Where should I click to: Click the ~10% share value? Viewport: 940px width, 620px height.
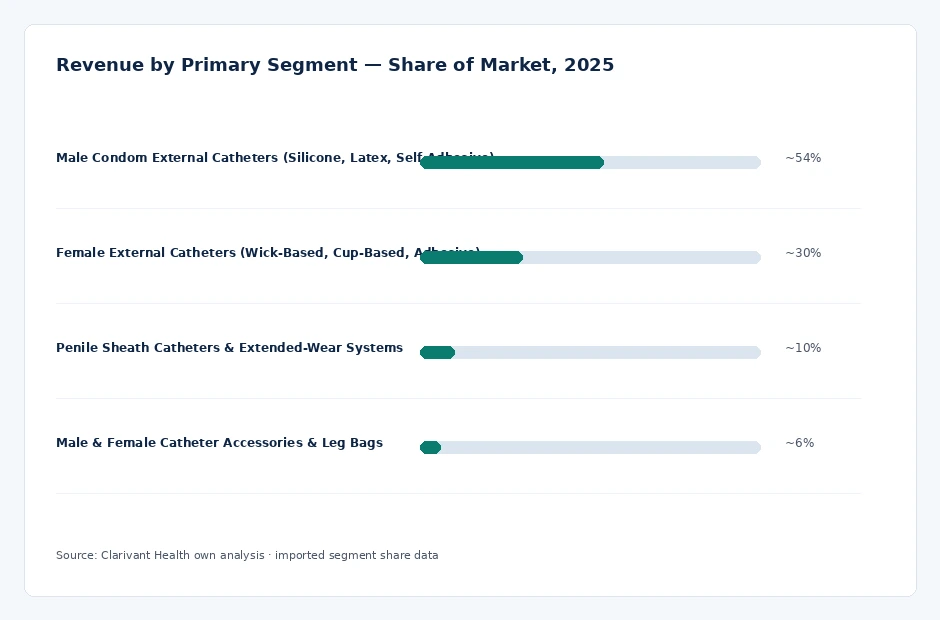(x=803, y=348)
